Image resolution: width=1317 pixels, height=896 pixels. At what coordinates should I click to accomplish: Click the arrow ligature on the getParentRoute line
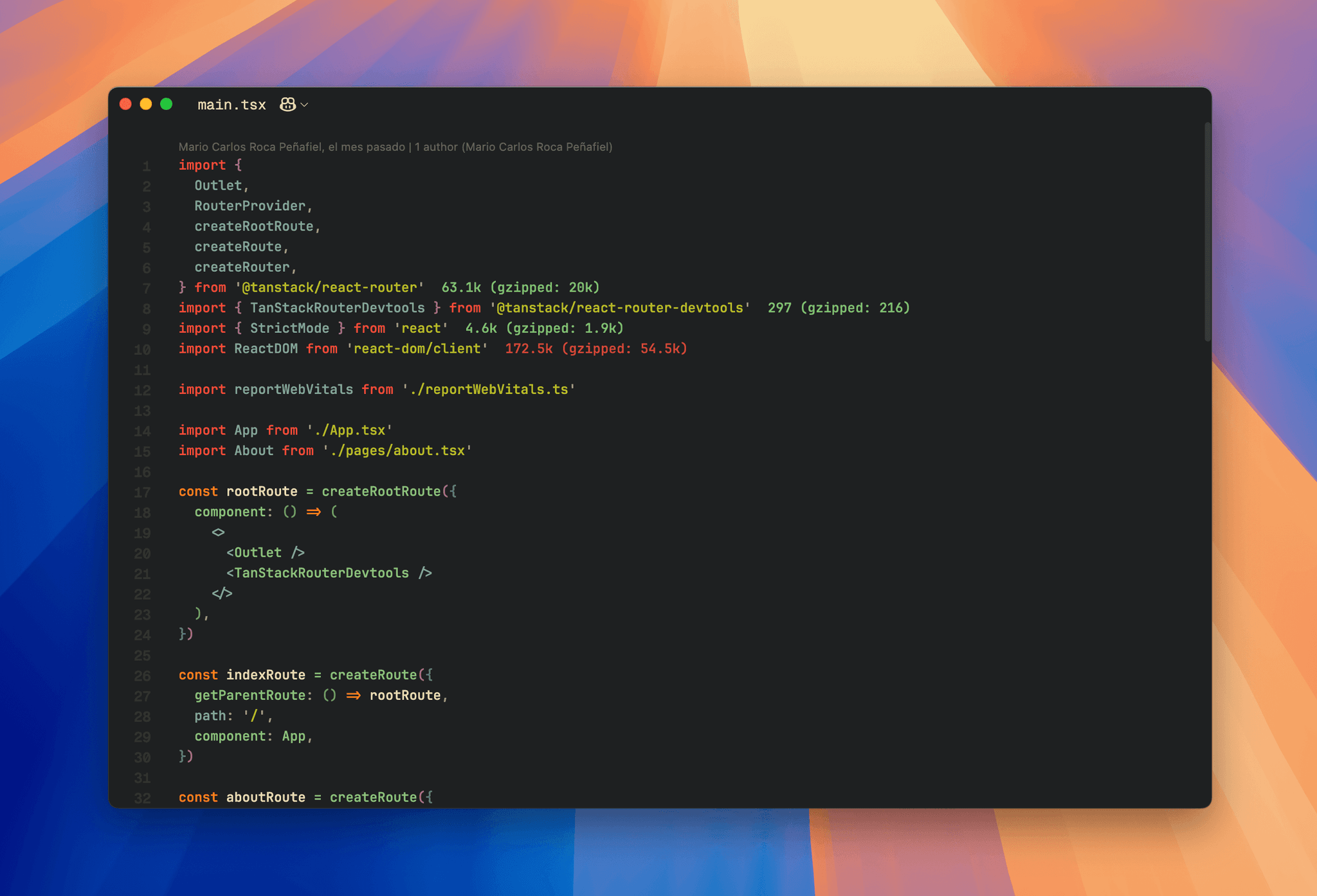click(x=352, y=695)
